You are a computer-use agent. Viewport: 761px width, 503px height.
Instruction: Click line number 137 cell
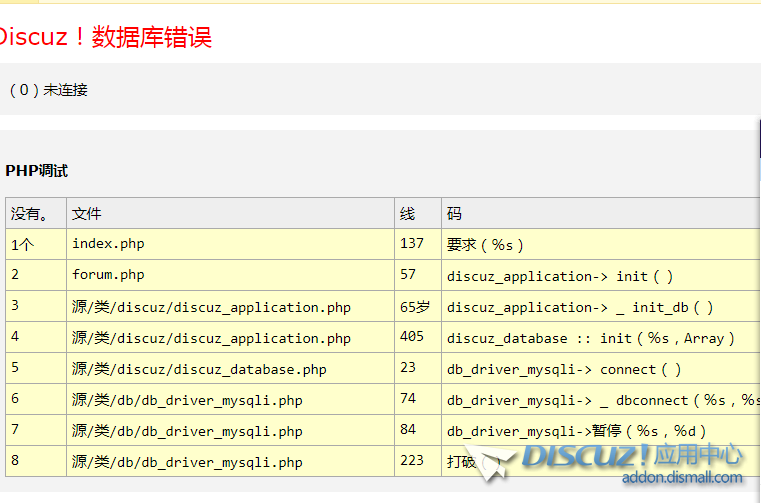[412, 244]
